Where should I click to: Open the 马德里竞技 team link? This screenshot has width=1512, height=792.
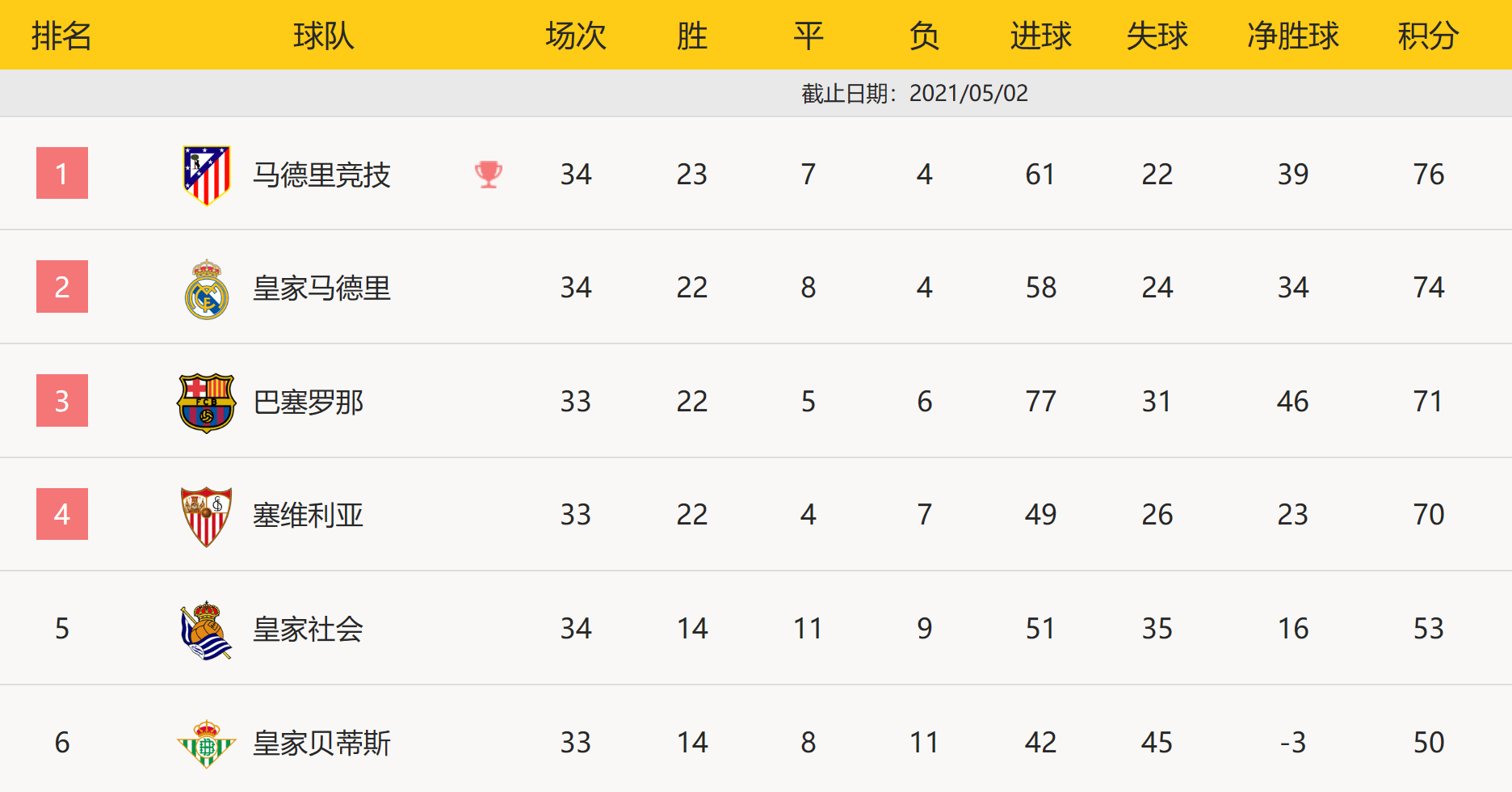321,175
